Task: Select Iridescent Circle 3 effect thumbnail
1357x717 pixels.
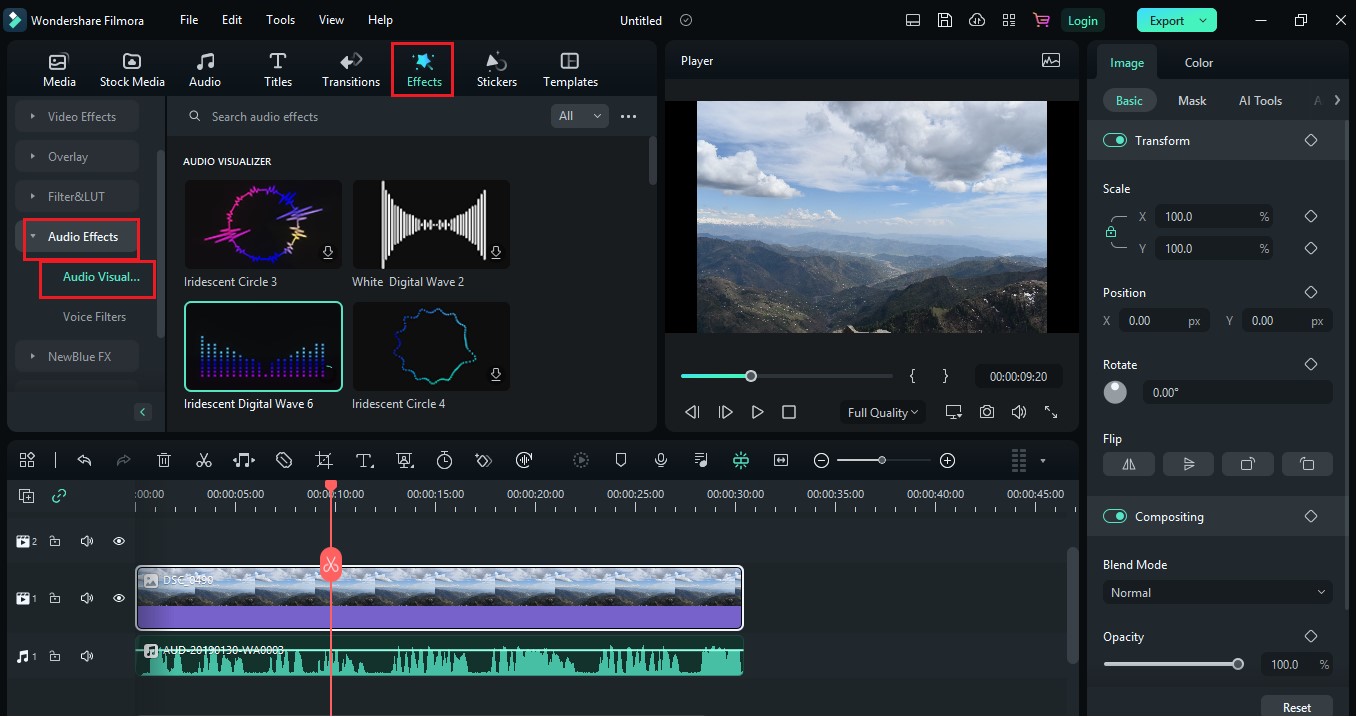Action: tap(263, 224)
